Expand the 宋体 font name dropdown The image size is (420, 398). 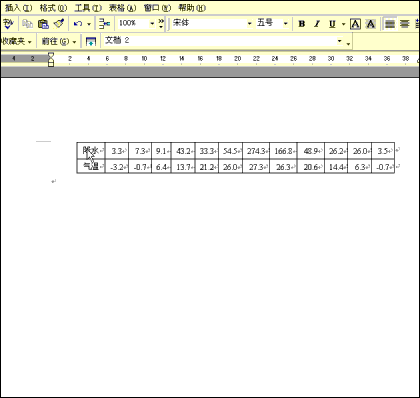pos(249,23)
